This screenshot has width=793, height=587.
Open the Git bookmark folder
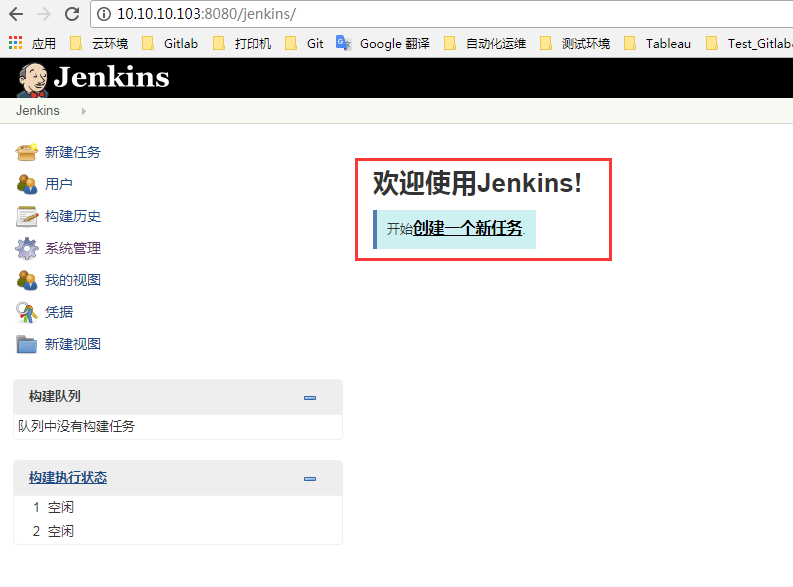(x=304, y=43)
